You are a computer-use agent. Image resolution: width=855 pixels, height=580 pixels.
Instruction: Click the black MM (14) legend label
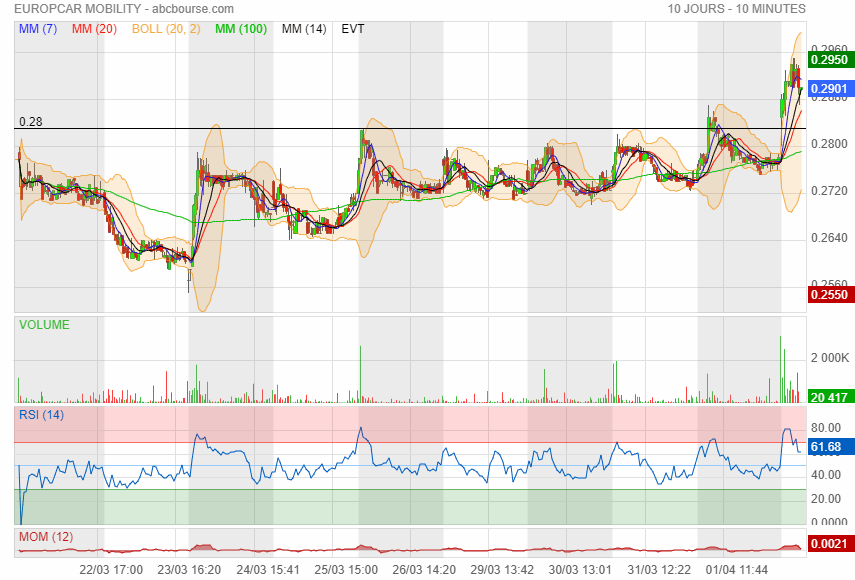304,29
